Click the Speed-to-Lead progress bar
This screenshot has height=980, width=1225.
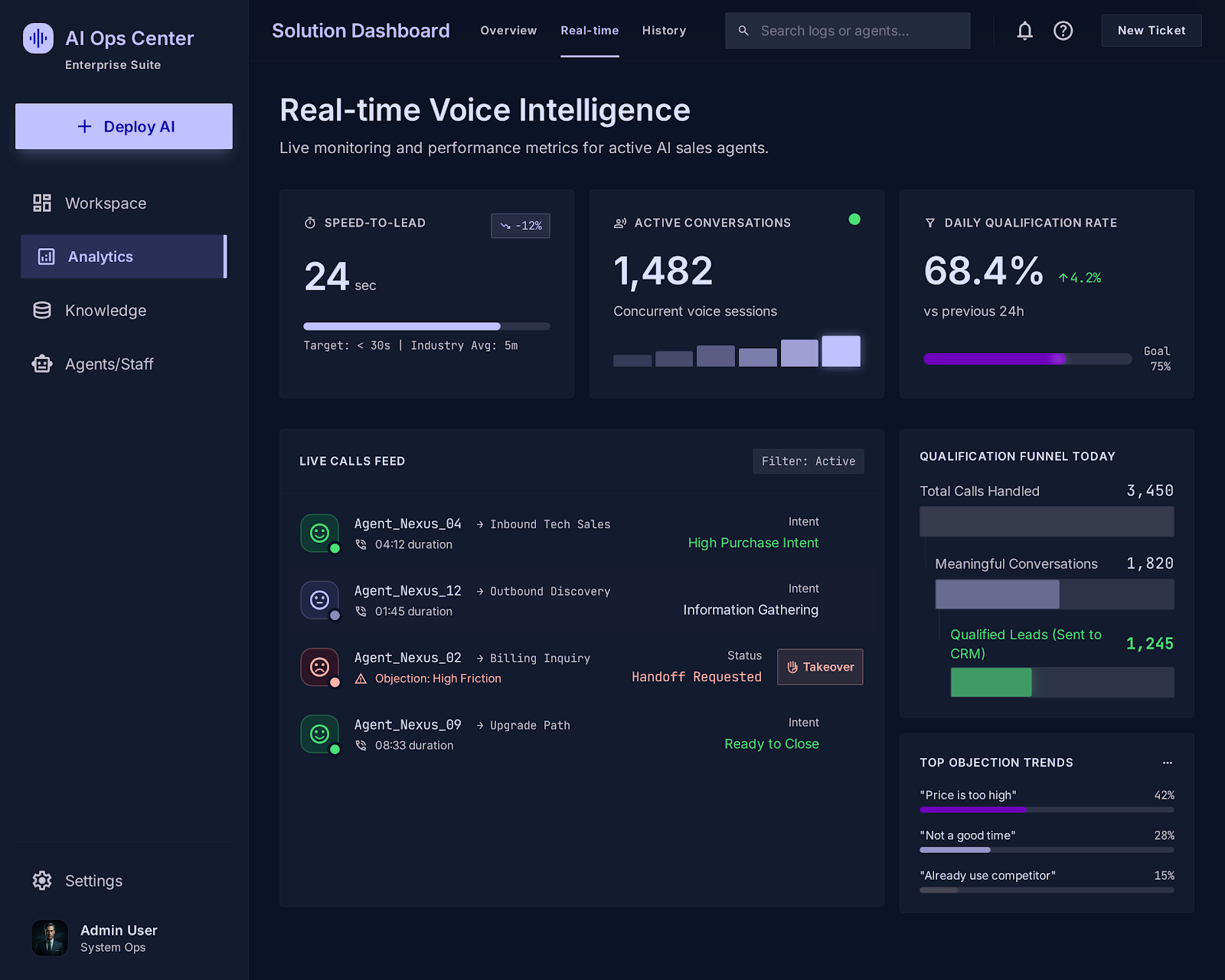(426, 326)
